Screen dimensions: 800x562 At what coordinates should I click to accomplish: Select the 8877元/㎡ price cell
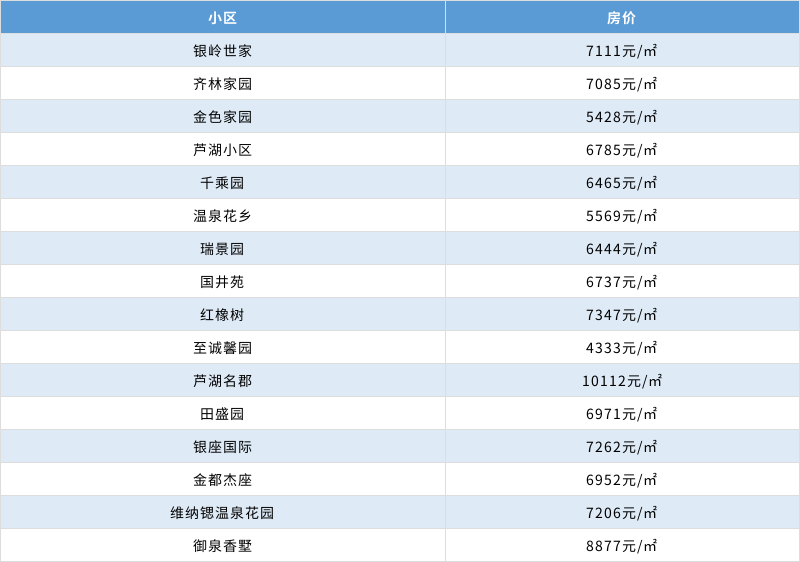pos(621,545)
